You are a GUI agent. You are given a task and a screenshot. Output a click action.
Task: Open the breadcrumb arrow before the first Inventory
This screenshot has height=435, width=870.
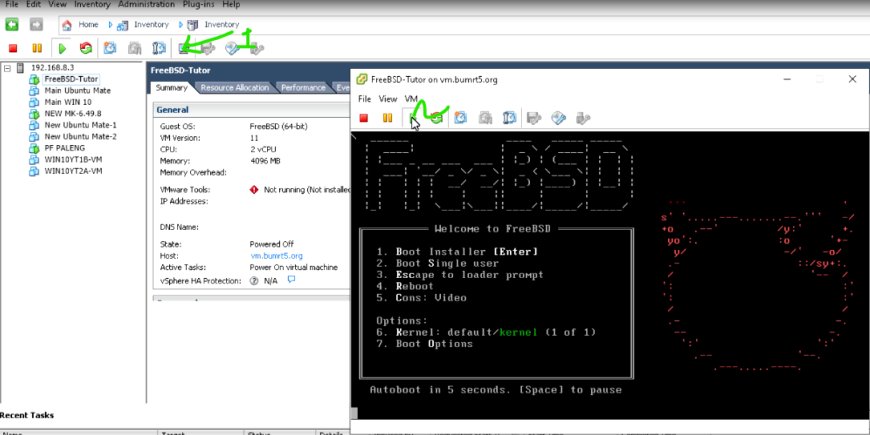click(x=110, y=24)
